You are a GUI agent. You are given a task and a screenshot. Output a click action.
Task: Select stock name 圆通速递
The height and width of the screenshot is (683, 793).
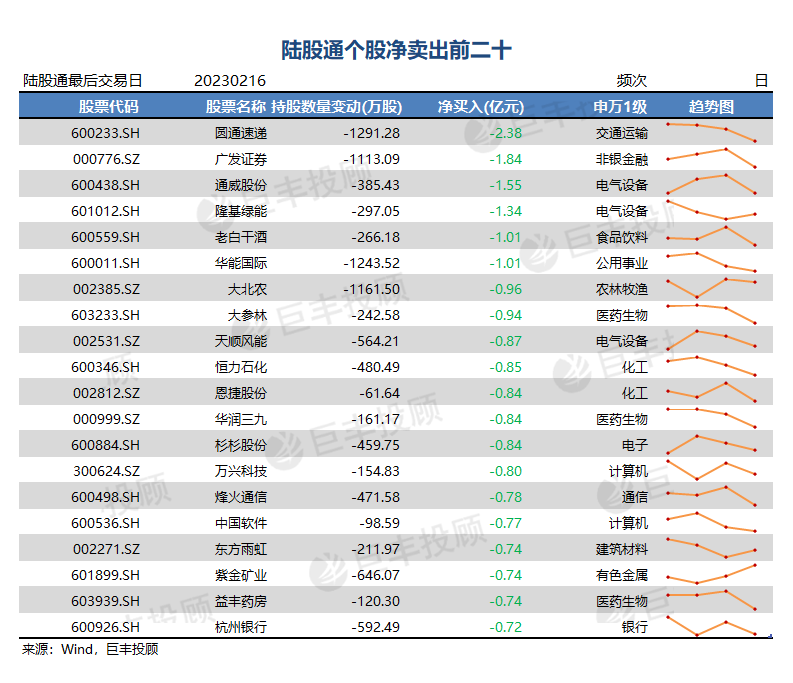coord(241,133)
